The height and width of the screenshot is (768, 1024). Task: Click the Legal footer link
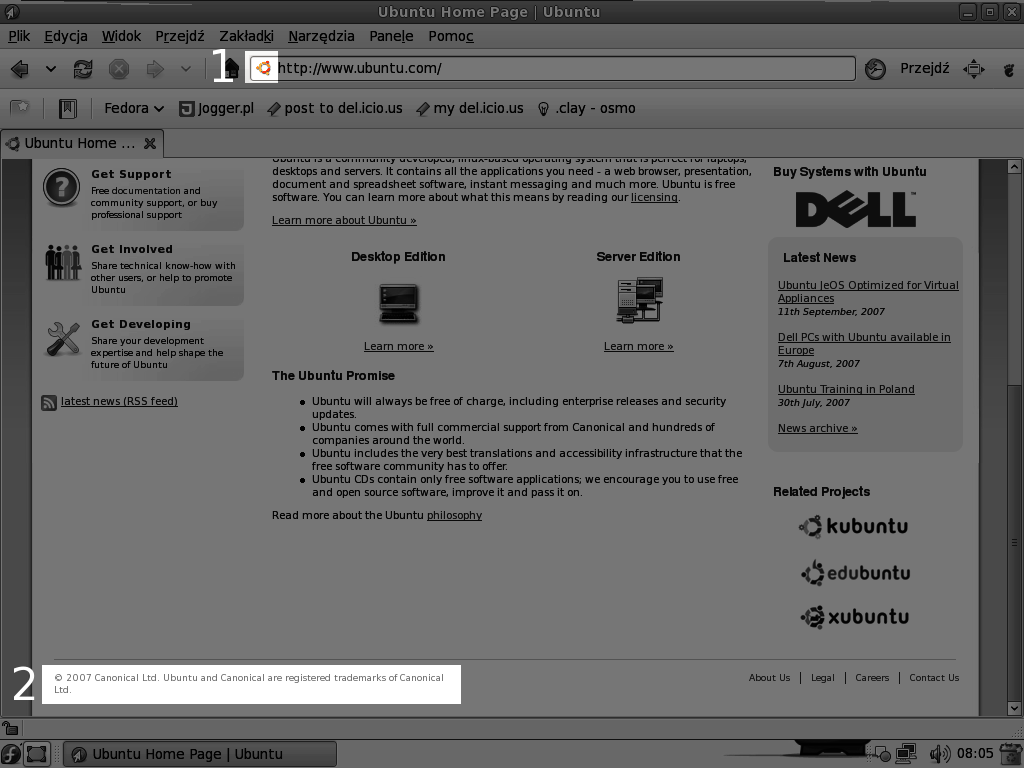[823, 678]
